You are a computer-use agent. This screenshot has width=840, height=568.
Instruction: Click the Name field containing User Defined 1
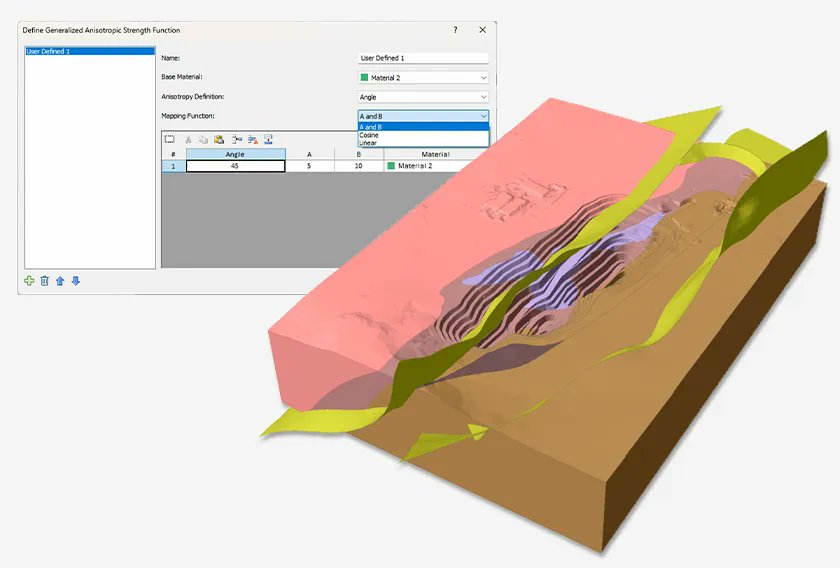[x=423, y=58]
